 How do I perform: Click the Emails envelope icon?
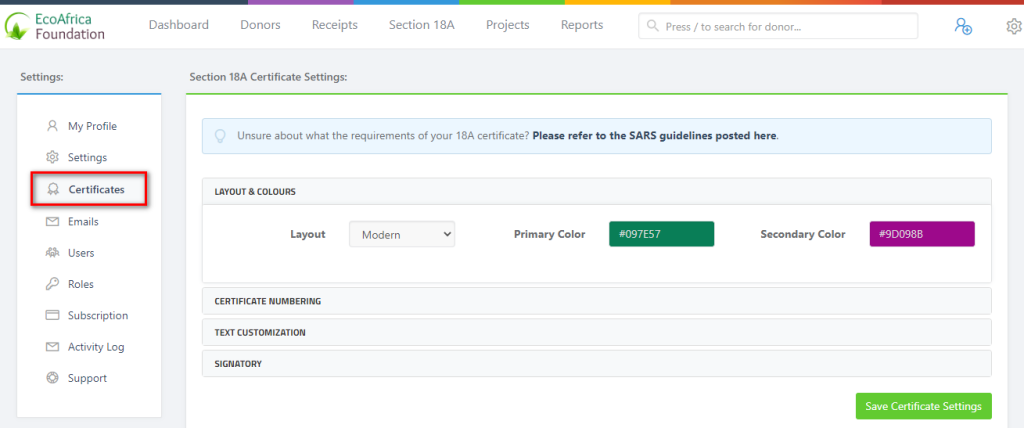(x=52, y=222)
